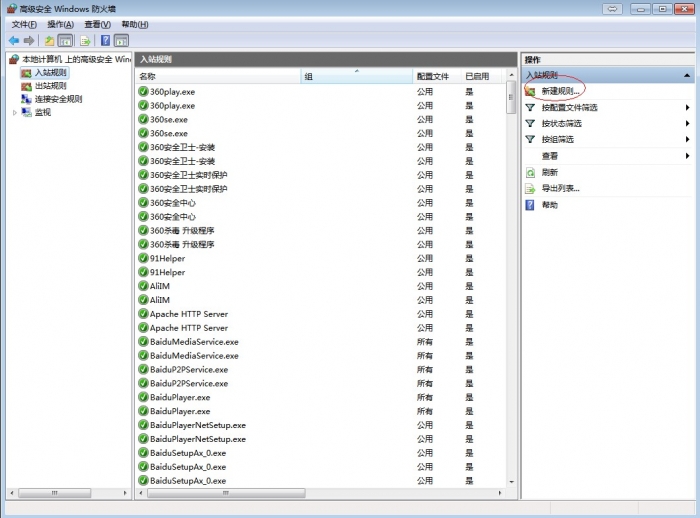Select the first 360安全卫士实时保护 rule
The image size is (700, 518).
(x=188, y=175)
